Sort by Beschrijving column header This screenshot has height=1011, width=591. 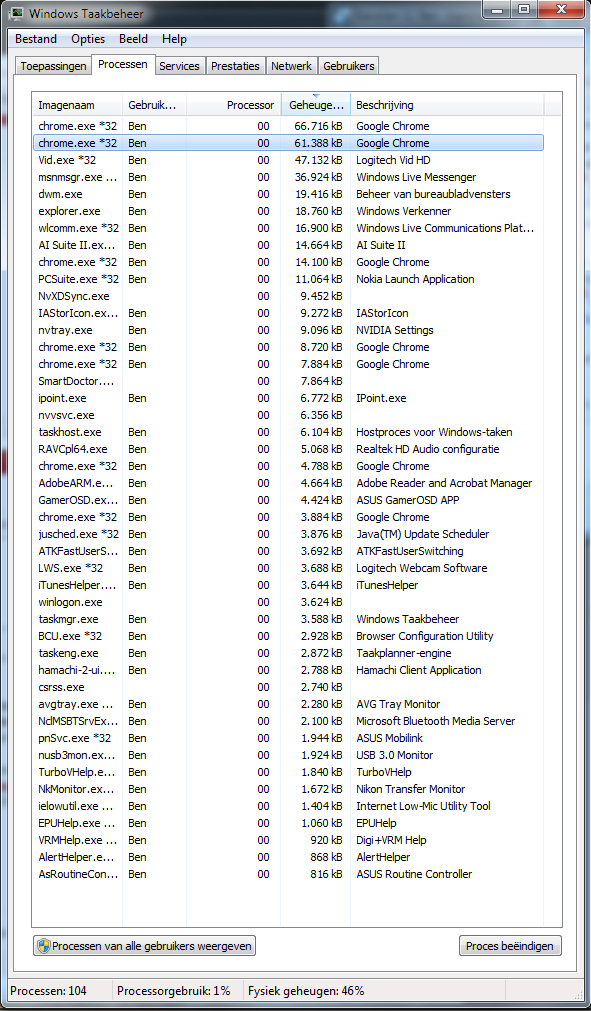pos(447,105)
